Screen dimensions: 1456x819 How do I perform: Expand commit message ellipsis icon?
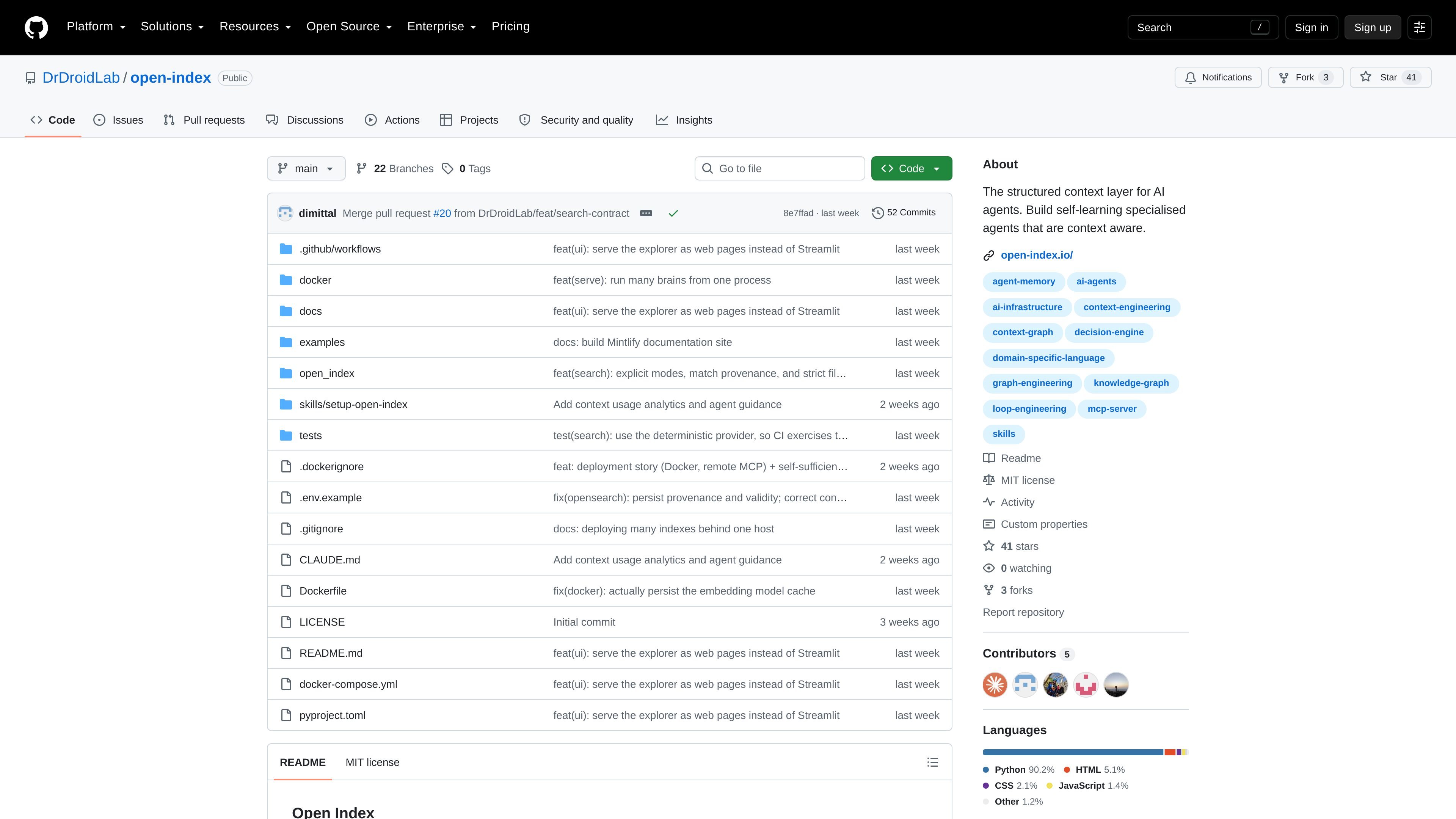(x=646, y=213)
